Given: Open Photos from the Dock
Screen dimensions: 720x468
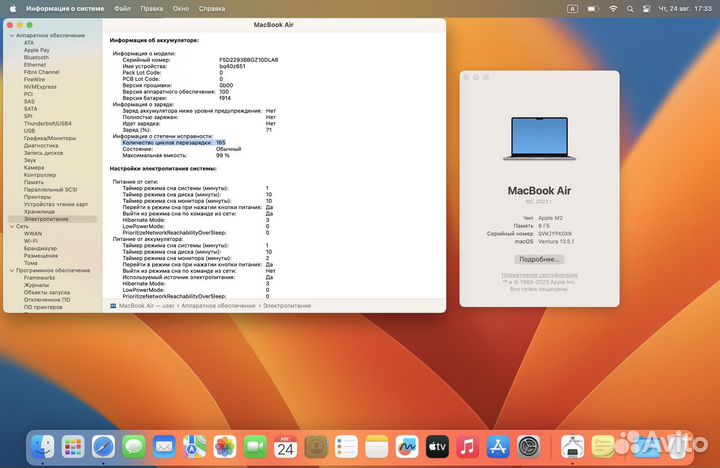Looking at the screenshot, I should [x=225, y=446].
